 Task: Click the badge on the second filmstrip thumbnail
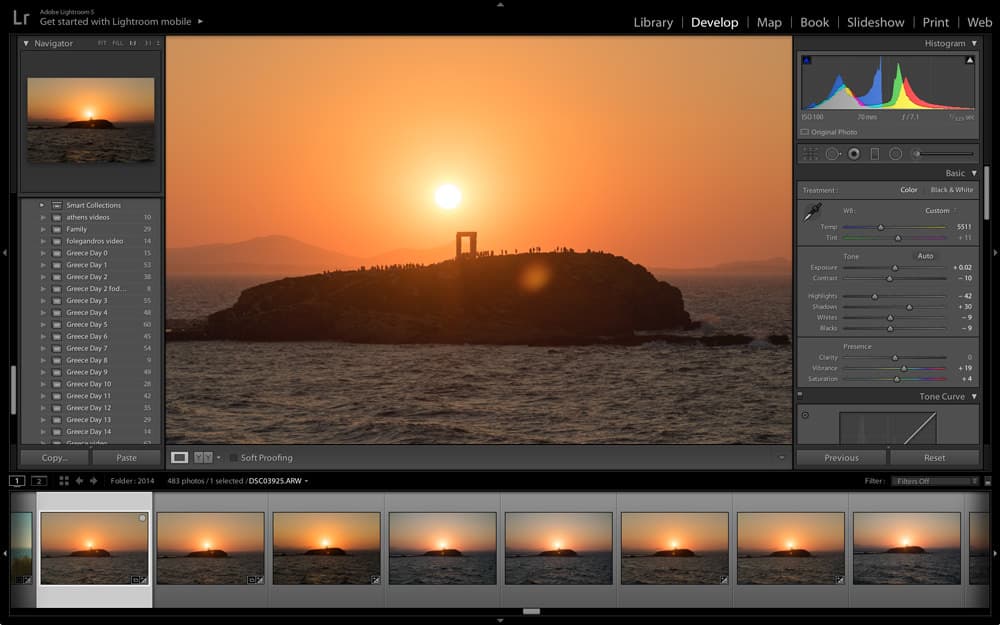(x=254, y=580)
